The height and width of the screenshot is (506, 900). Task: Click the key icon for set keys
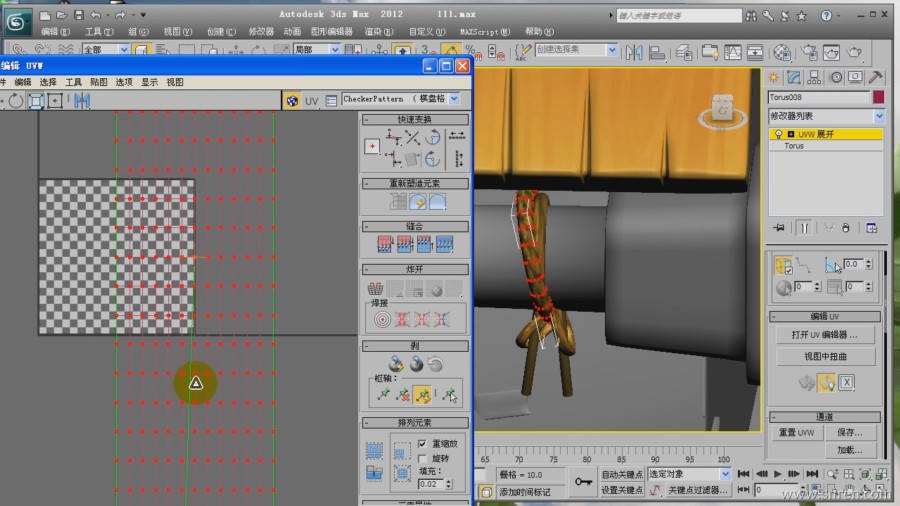584,482
